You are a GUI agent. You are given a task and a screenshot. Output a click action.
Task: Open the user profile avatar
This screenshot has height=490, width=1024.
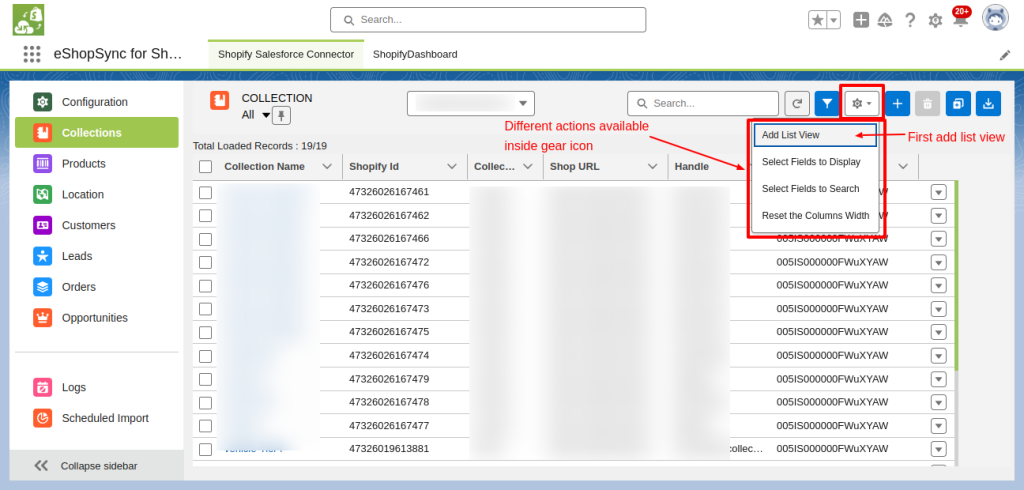(995, 18)
